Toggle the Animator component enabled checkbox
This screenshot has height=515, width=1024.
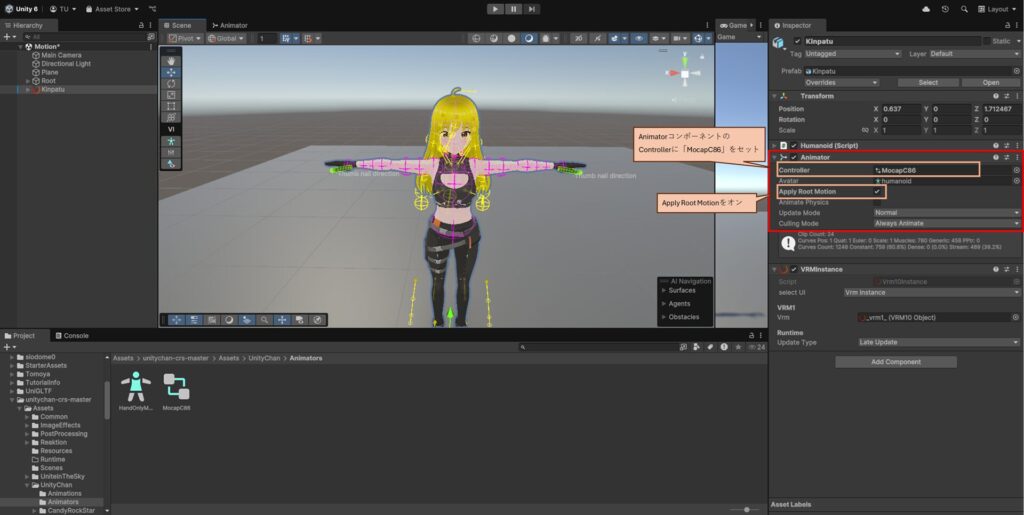point(794,157)
